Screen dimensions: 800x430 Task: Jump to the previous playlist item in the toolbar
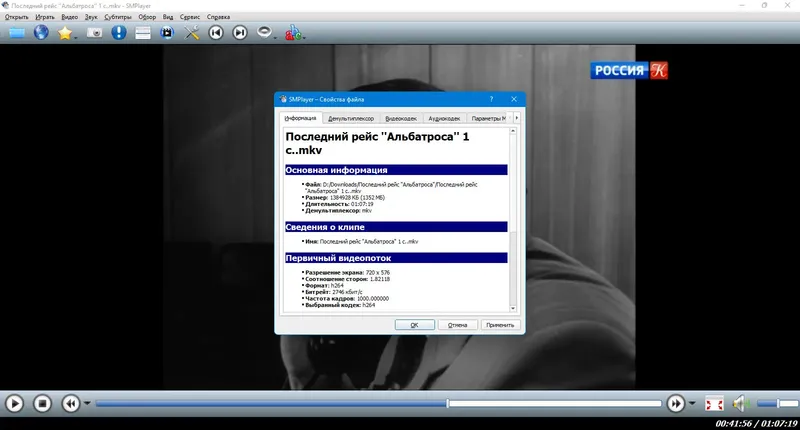pos(216,33)
